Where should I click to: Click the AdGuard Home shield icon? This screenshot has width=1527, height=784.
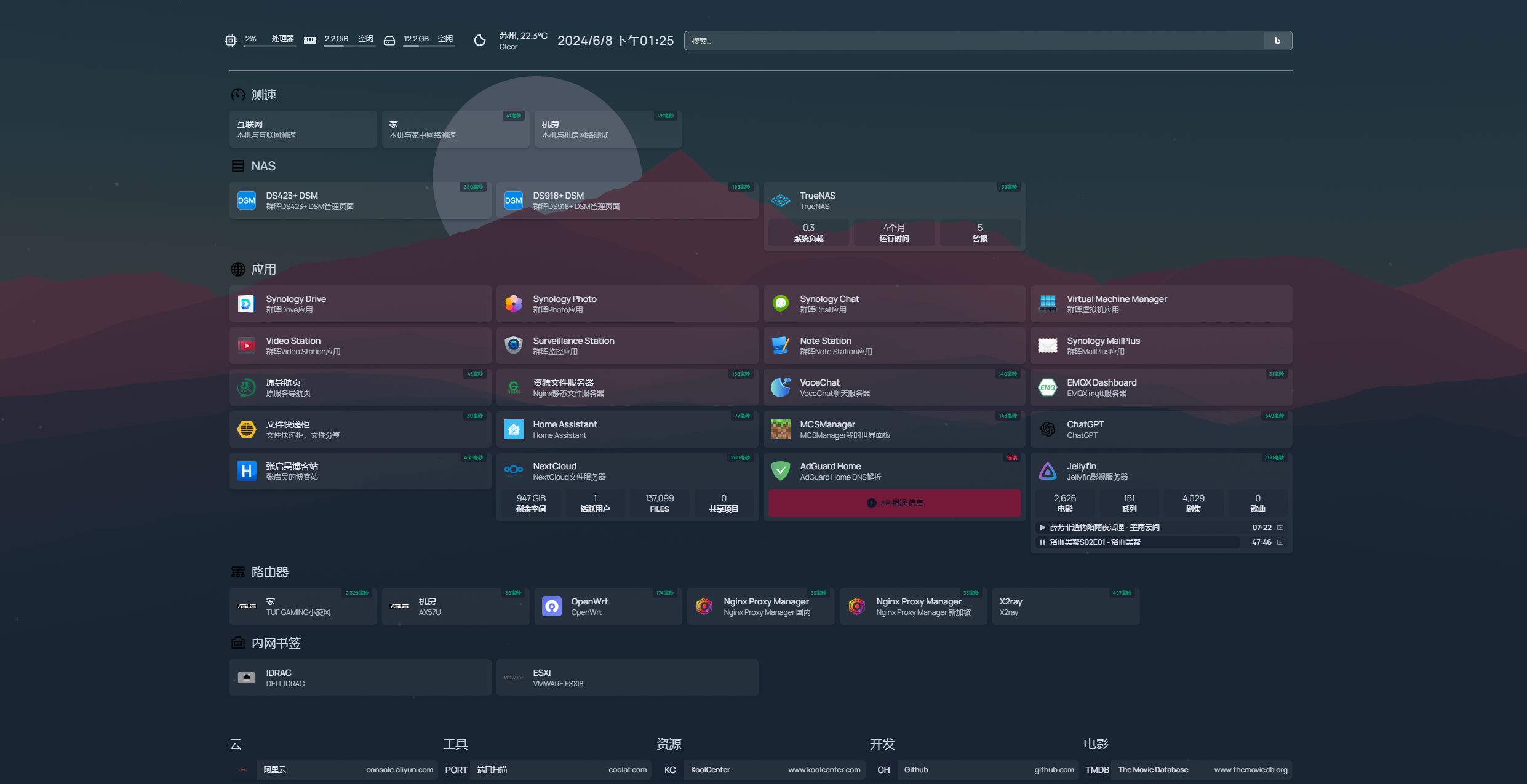point(781,471)
